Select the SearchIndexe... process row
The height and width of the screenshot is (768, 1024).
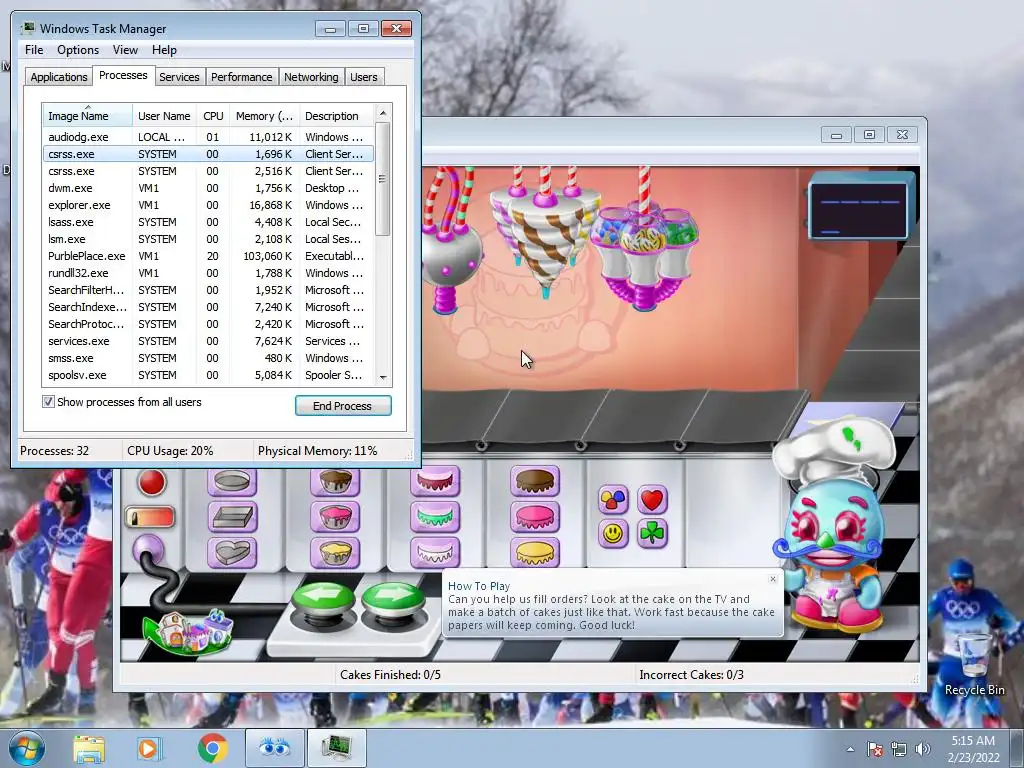tap(208, 307)
